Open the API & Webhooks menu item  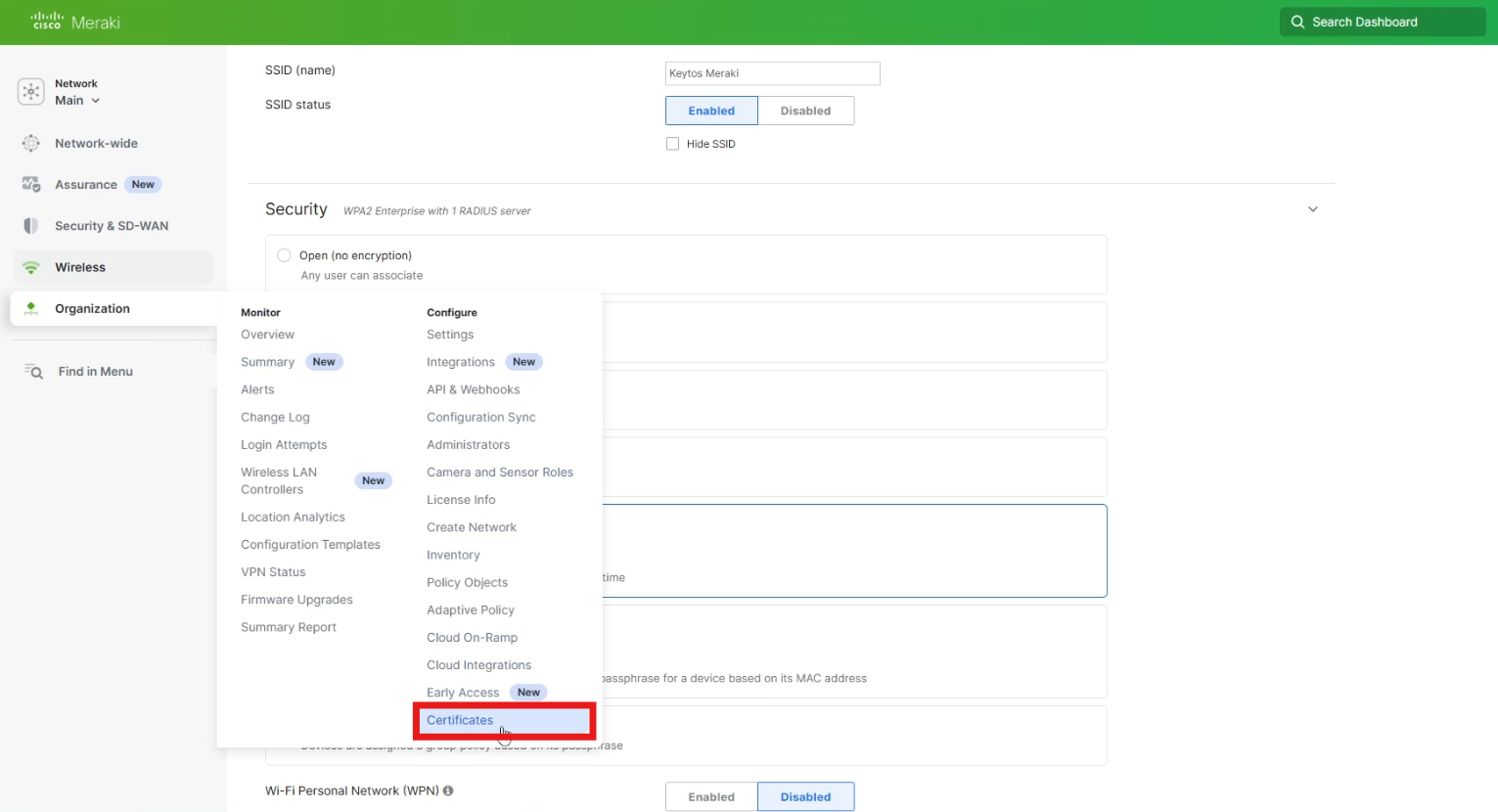click(473, 389)
